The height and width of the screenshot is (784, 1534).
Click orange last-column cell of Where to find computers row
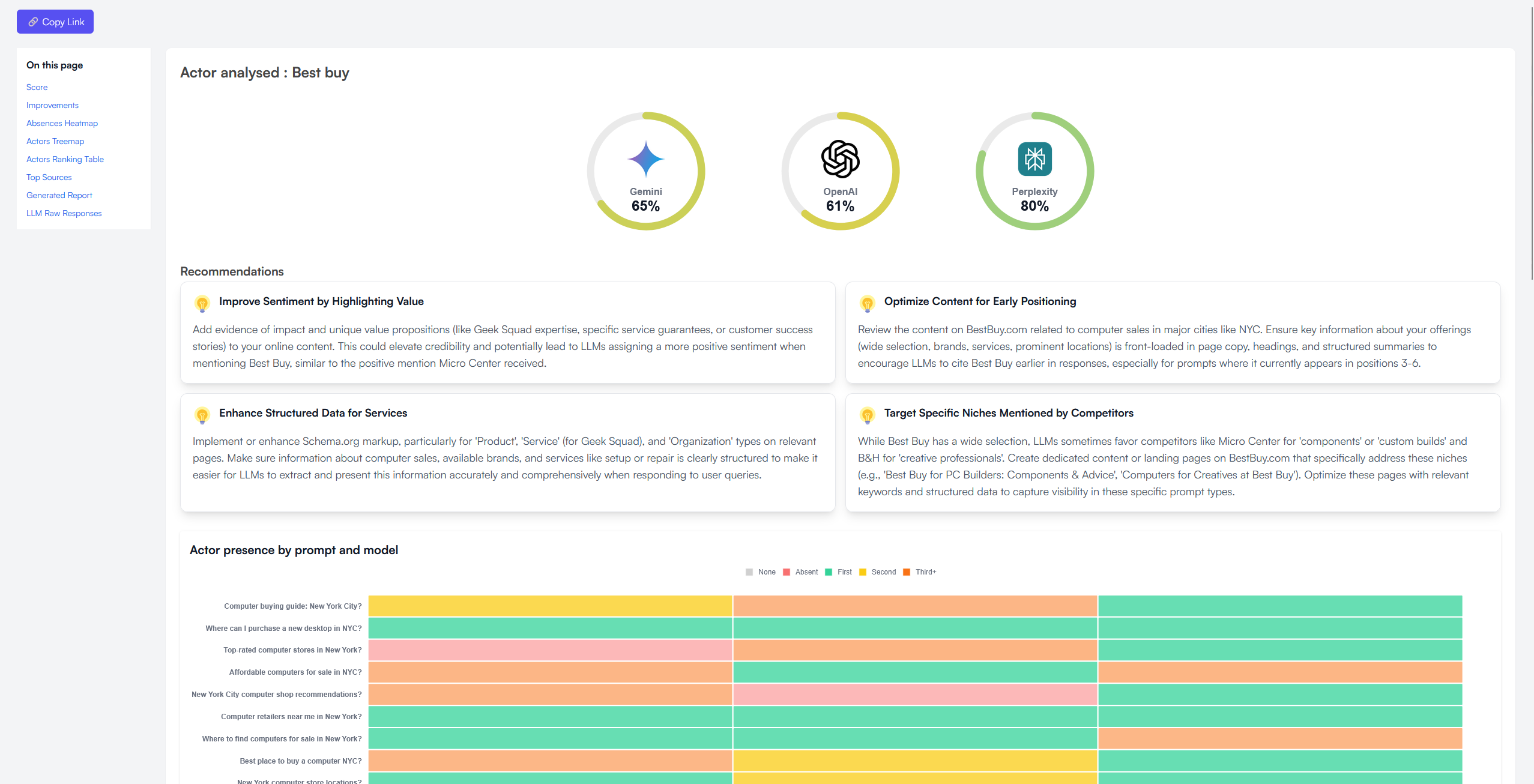point(1280,738)
